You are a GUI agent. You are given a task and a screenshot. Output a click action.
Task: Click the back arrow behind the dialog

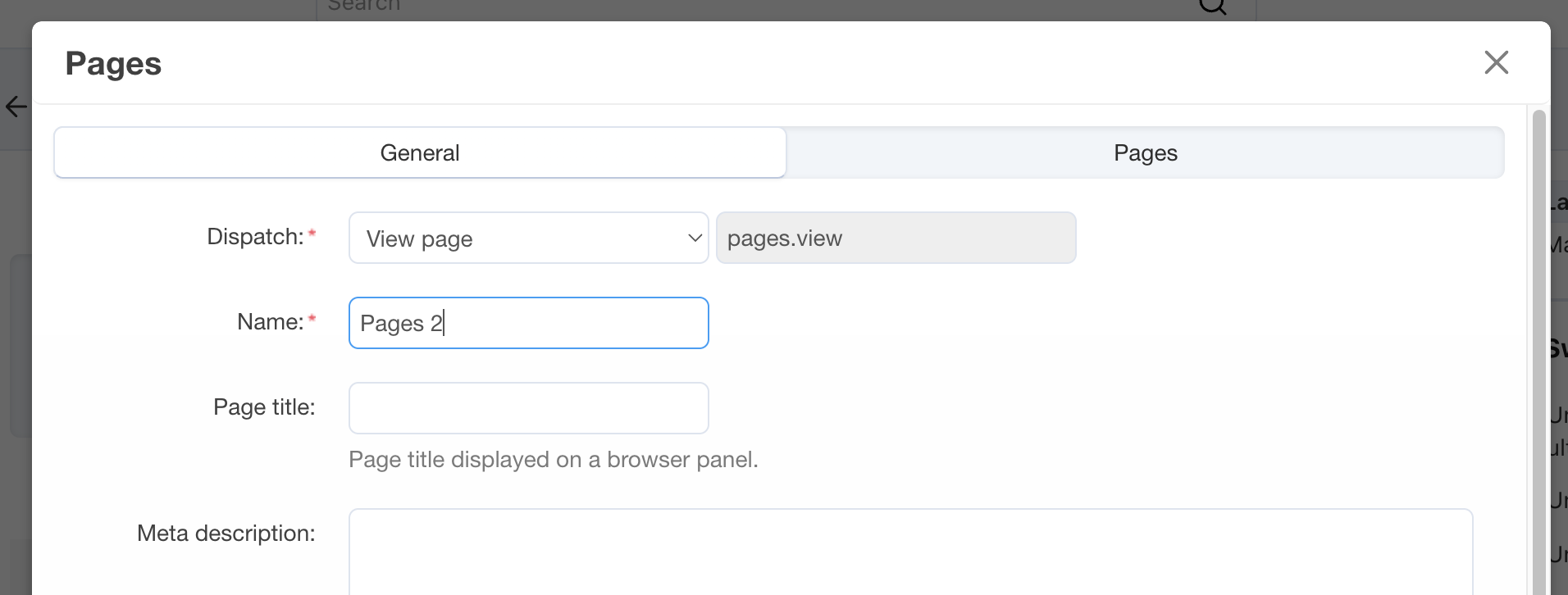tap(15, 107)
